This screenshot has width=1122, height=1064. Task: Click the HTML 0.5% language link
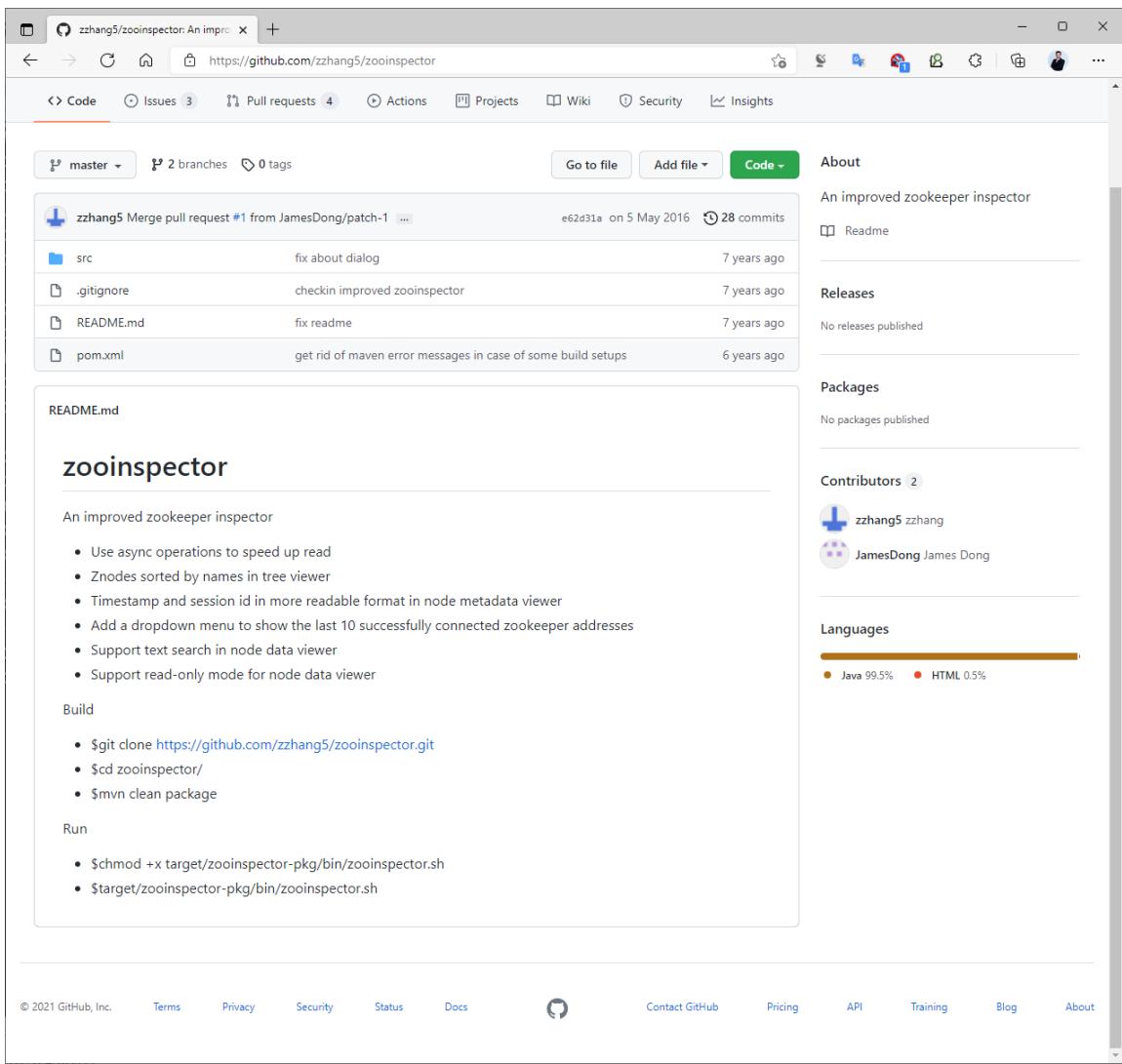coord(949,675)
